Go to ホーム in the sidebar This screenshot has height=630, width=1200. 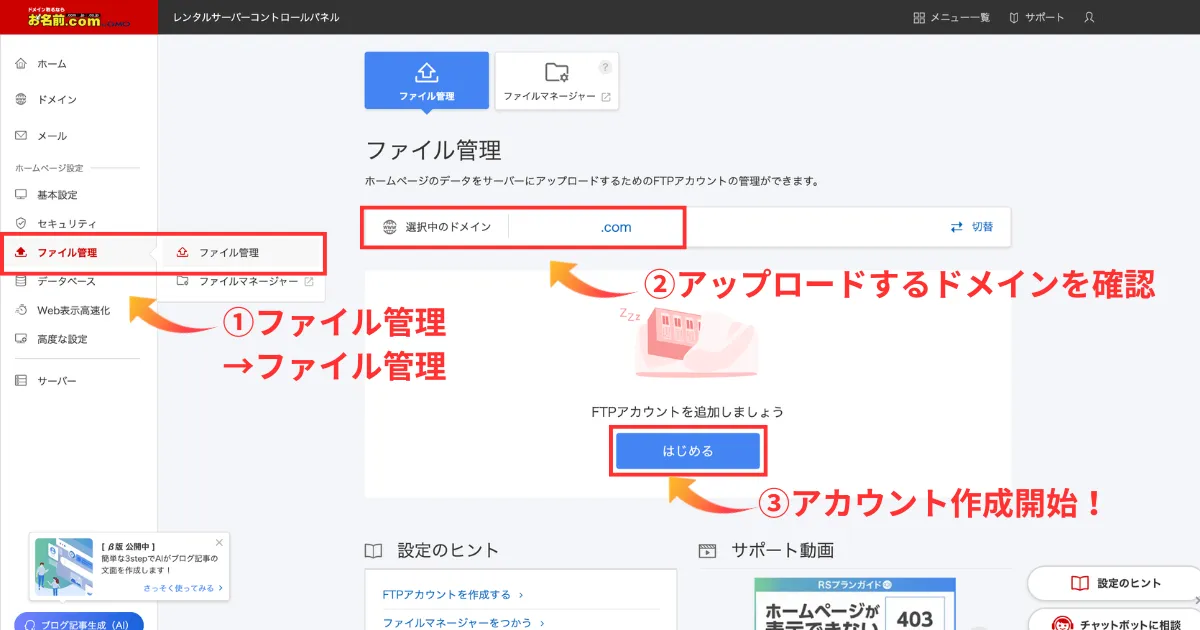pyautogui.click(x=52, y=64)
